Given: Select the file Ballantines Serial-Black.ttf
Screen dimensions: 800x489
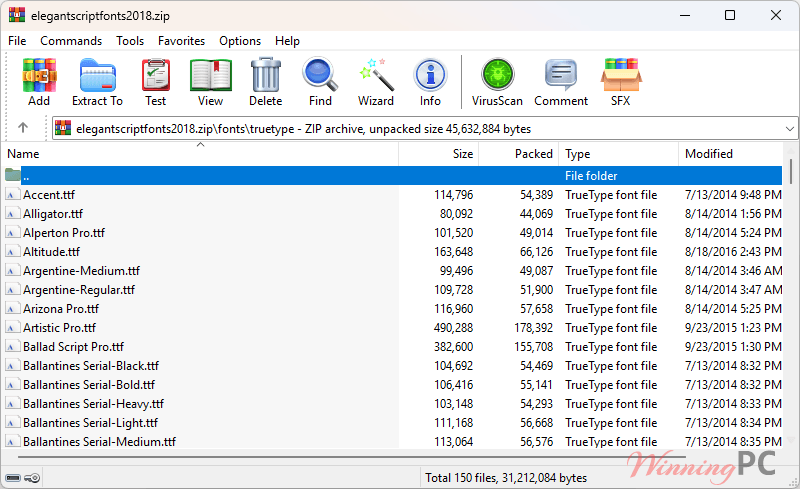Looking at the screenshot, I should point(91,365).
